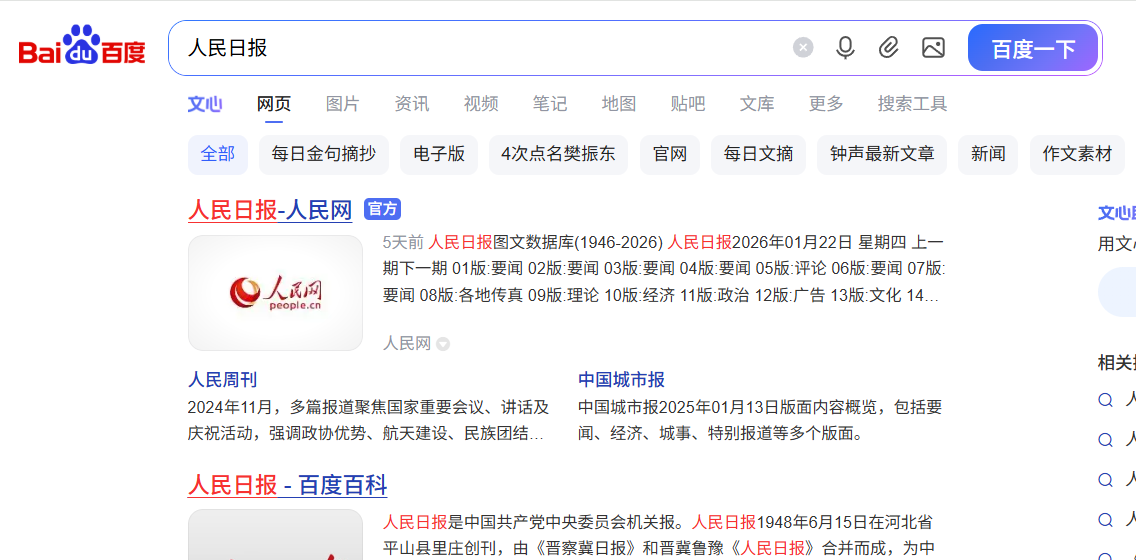Open the 人民日报 - 百度百科 link
The height and width of the screenshot is (560, 1136).
pyautogui.click(x=287, y=486)
